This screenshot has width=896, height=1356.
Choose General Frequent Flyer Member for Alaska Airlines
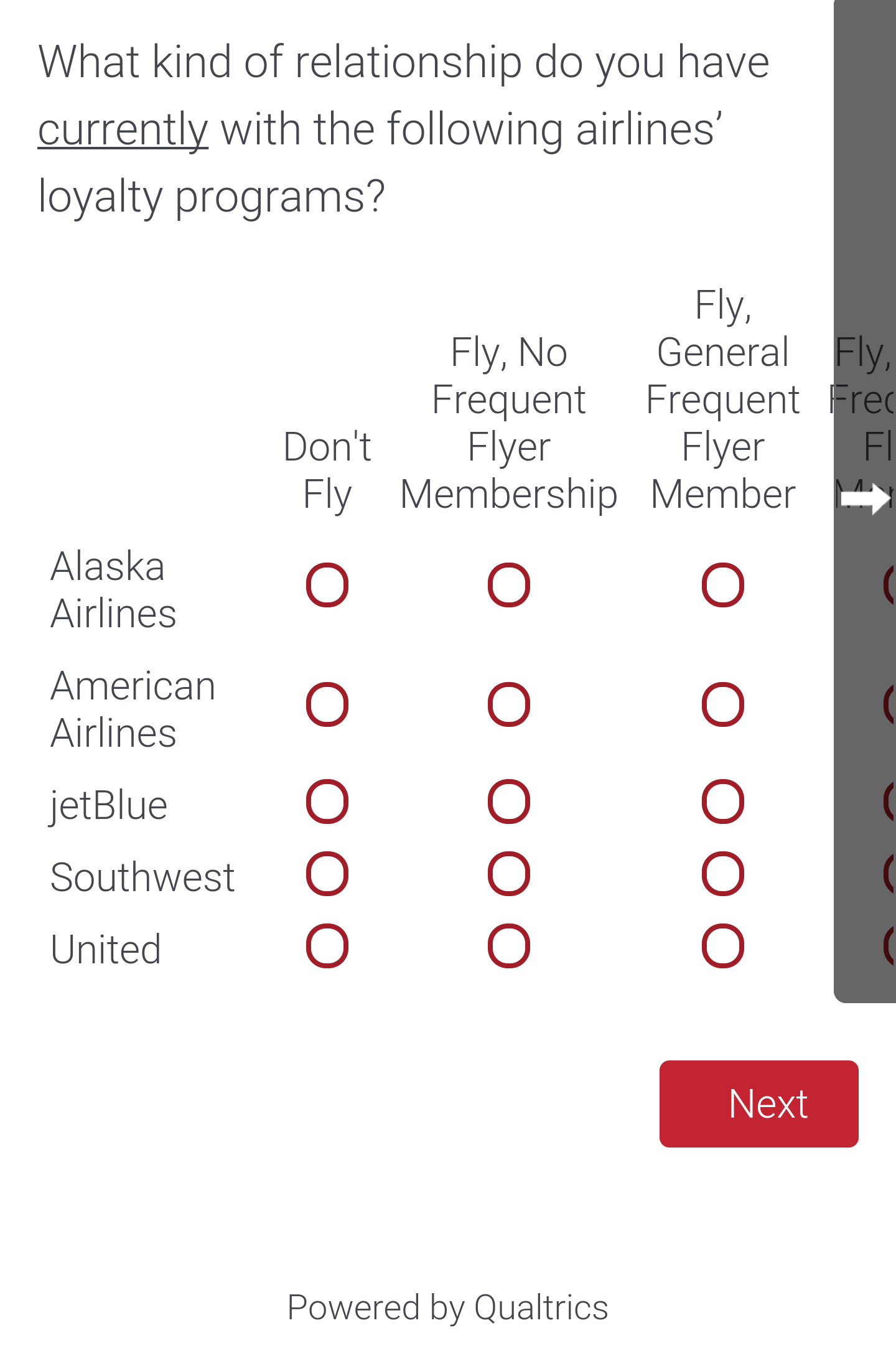(x=723, y=585)
